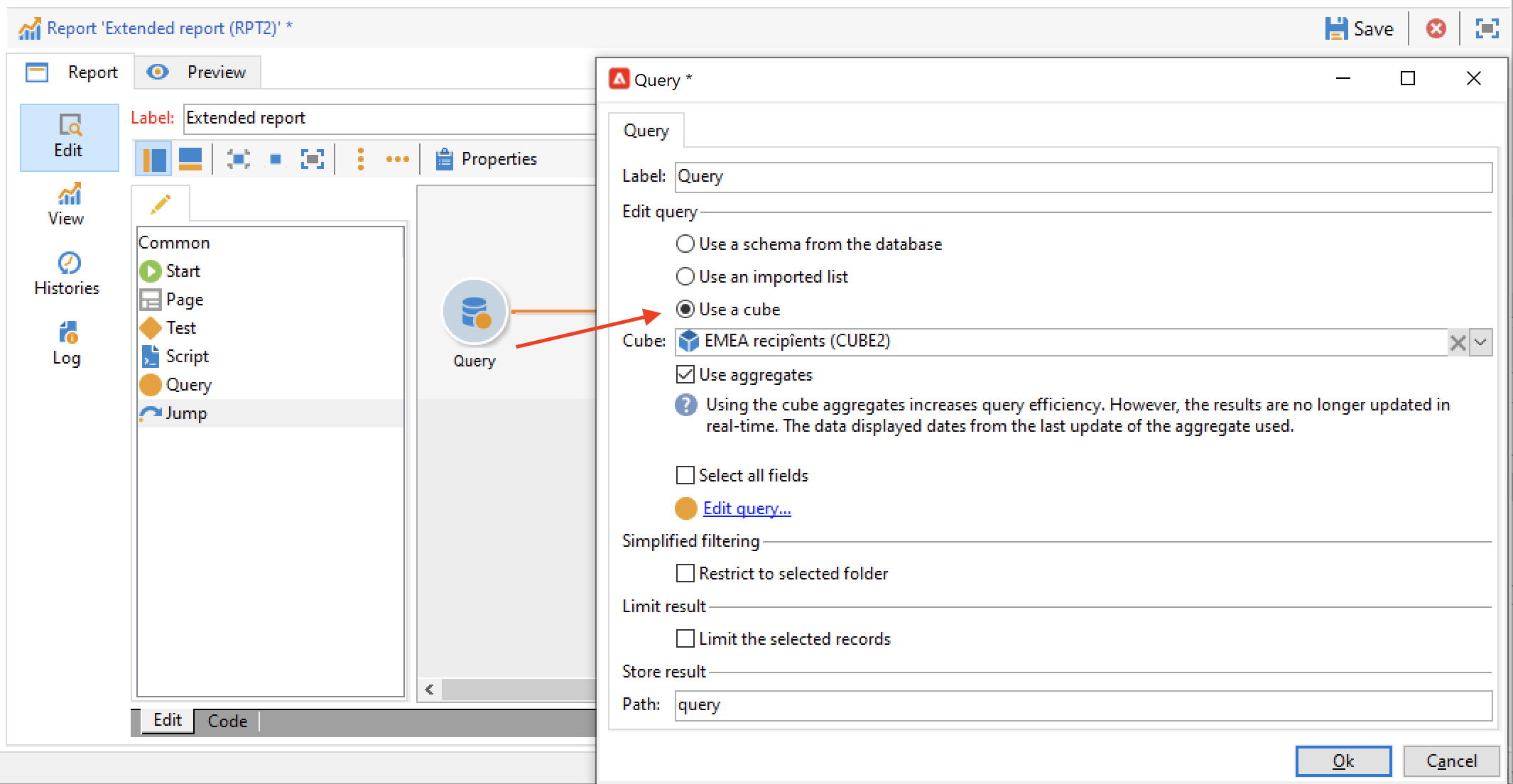Click into the Path input field
1513x784 pixels.
click(1083, 705)
